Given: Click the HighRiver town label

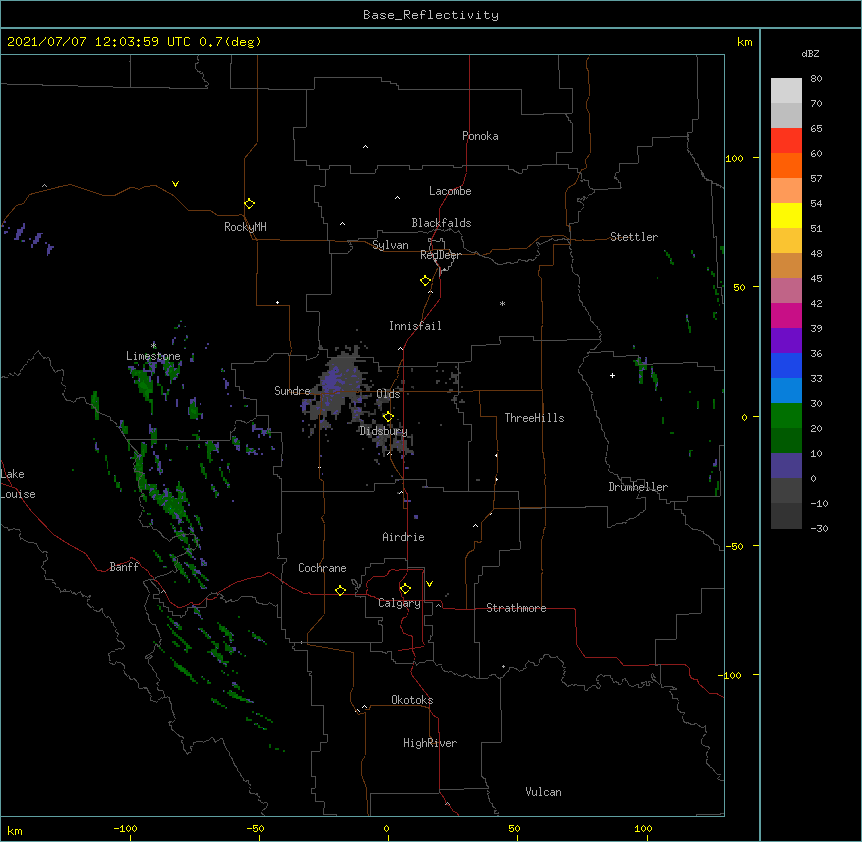Looking at the screenshot, I should click(x=430, y=743).
